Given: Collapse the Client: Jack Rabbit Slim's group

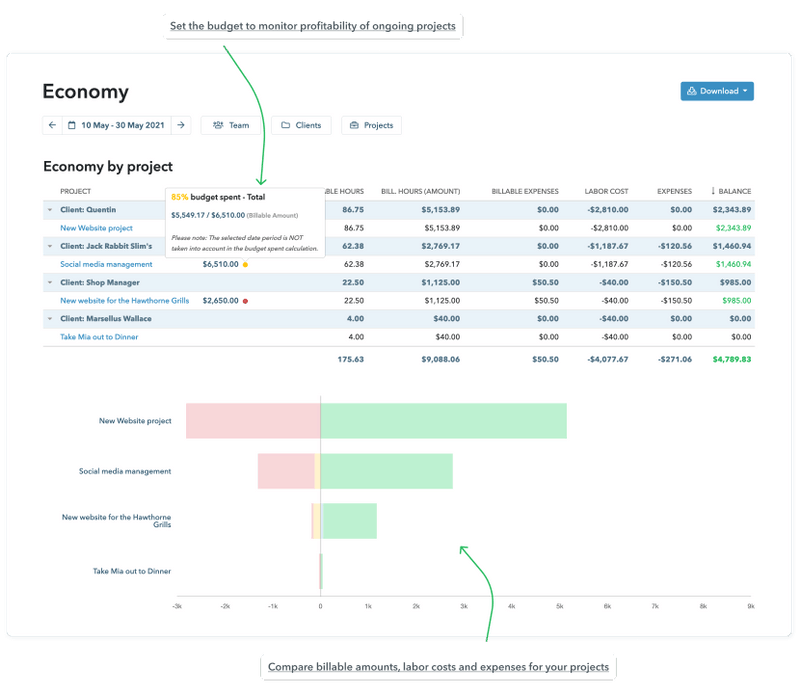Looking at the screenshot, I should click(50, 246).
